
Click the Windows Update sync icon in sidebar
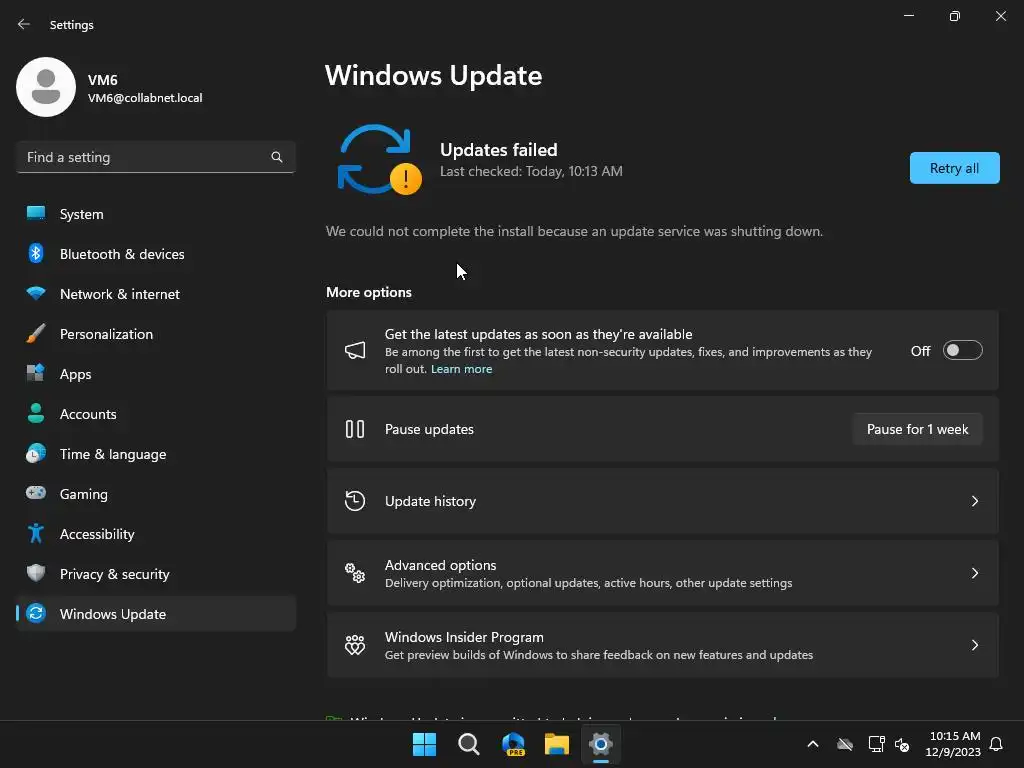tap(36, 613)
